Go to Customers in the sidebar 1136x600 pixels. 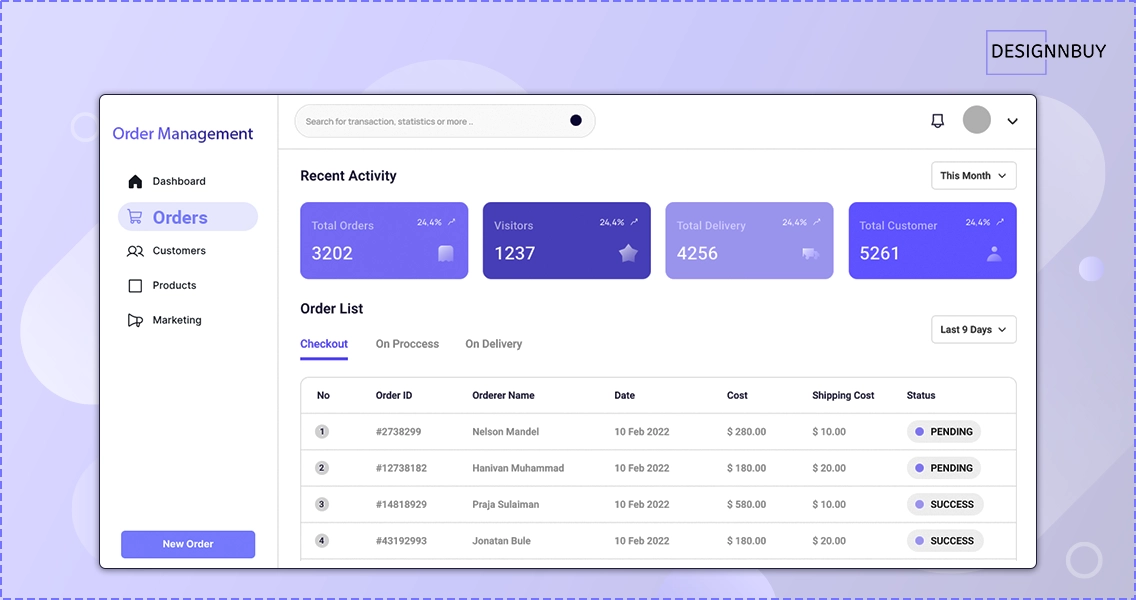coord(179,251)
